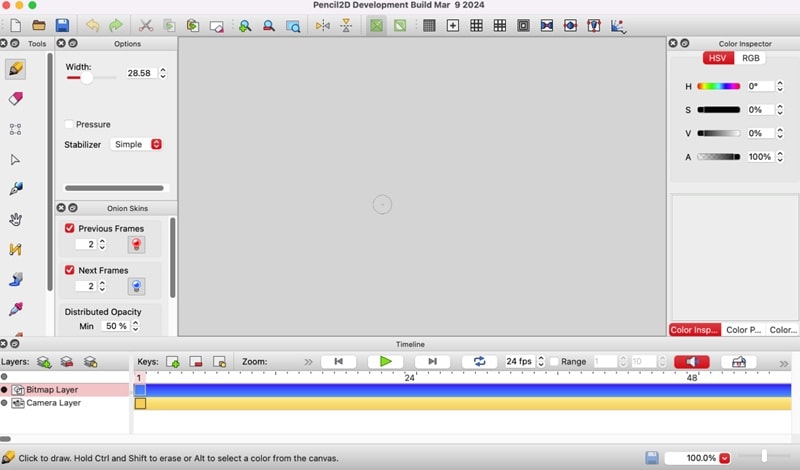Cut selection with scissors icon
Screen dimensions: 800x470
tap(146, 26)
